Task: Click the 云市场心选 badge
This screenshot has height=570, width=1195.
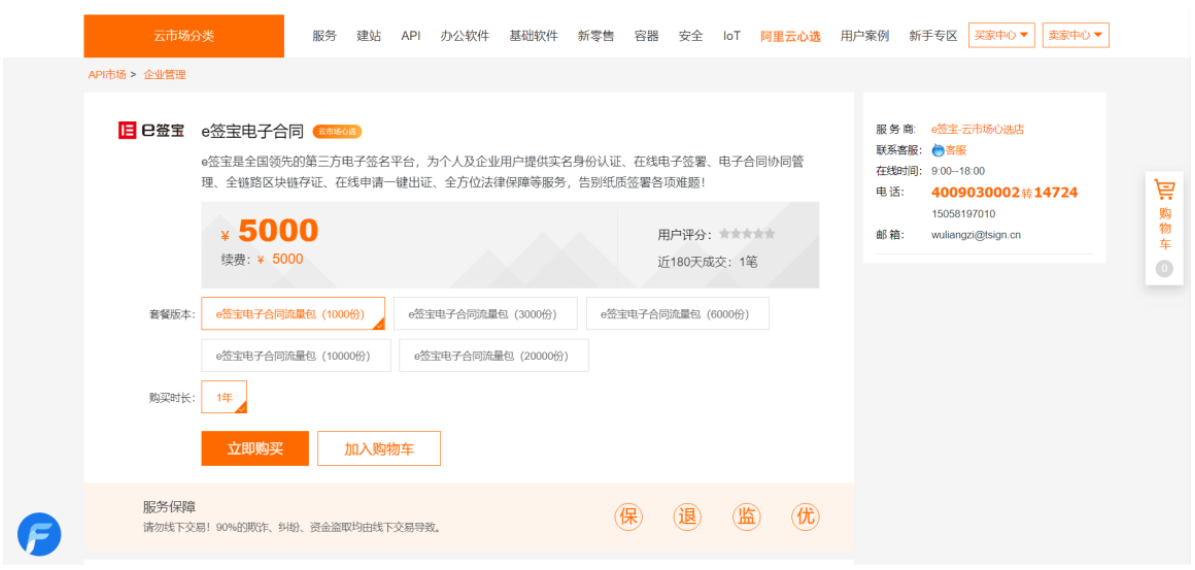Action: pyautogui.click(x=337, y=131)
